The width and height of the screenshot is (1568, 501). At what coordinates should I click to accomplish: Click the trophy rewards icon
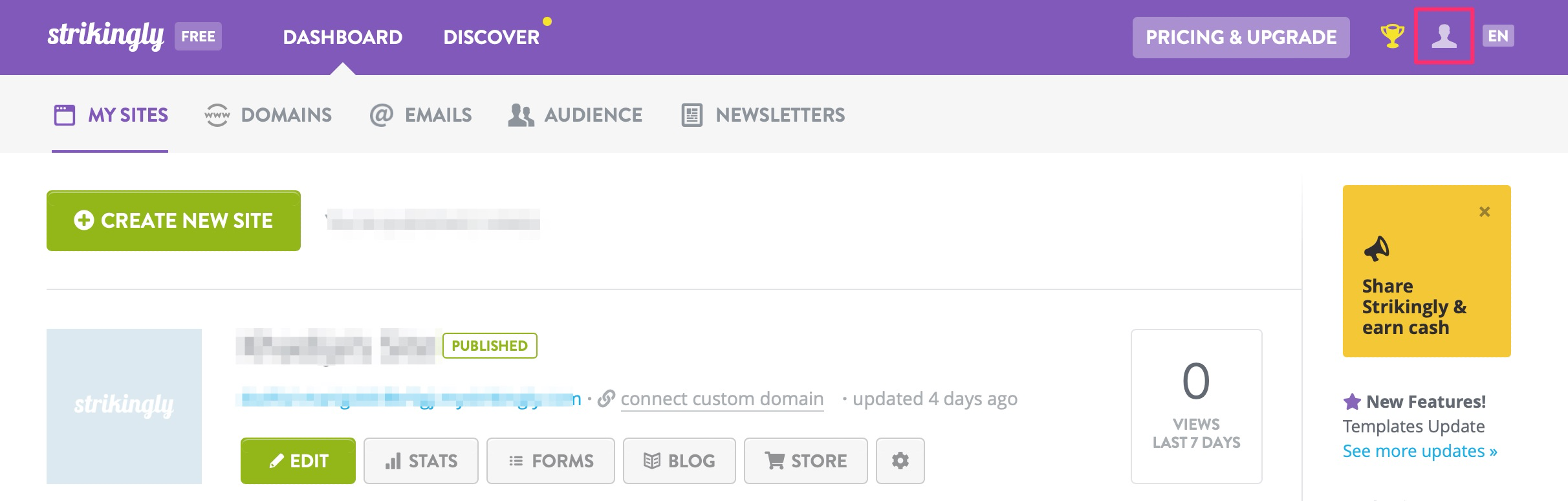click(x=1392, y=36)
